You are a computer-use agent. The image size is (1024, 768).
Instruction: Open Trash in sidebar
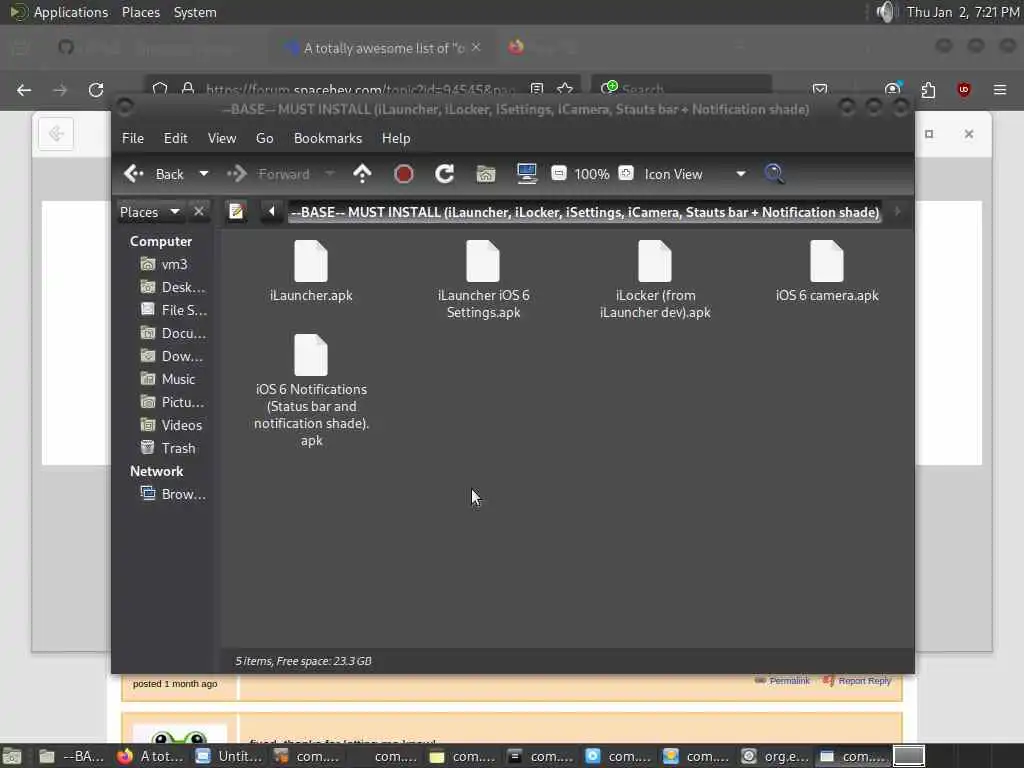click(x=168, y=448)
